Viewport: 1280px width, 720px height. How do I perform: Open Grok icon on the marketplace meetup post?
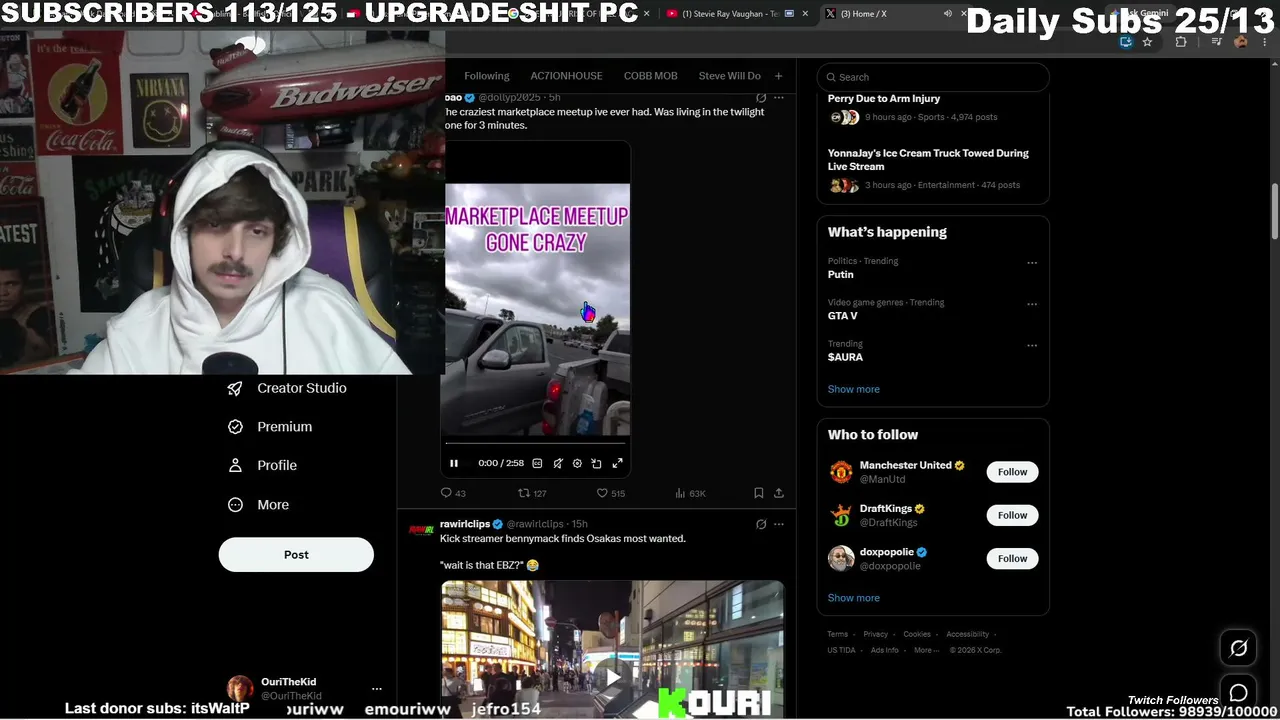coord(761,98)
